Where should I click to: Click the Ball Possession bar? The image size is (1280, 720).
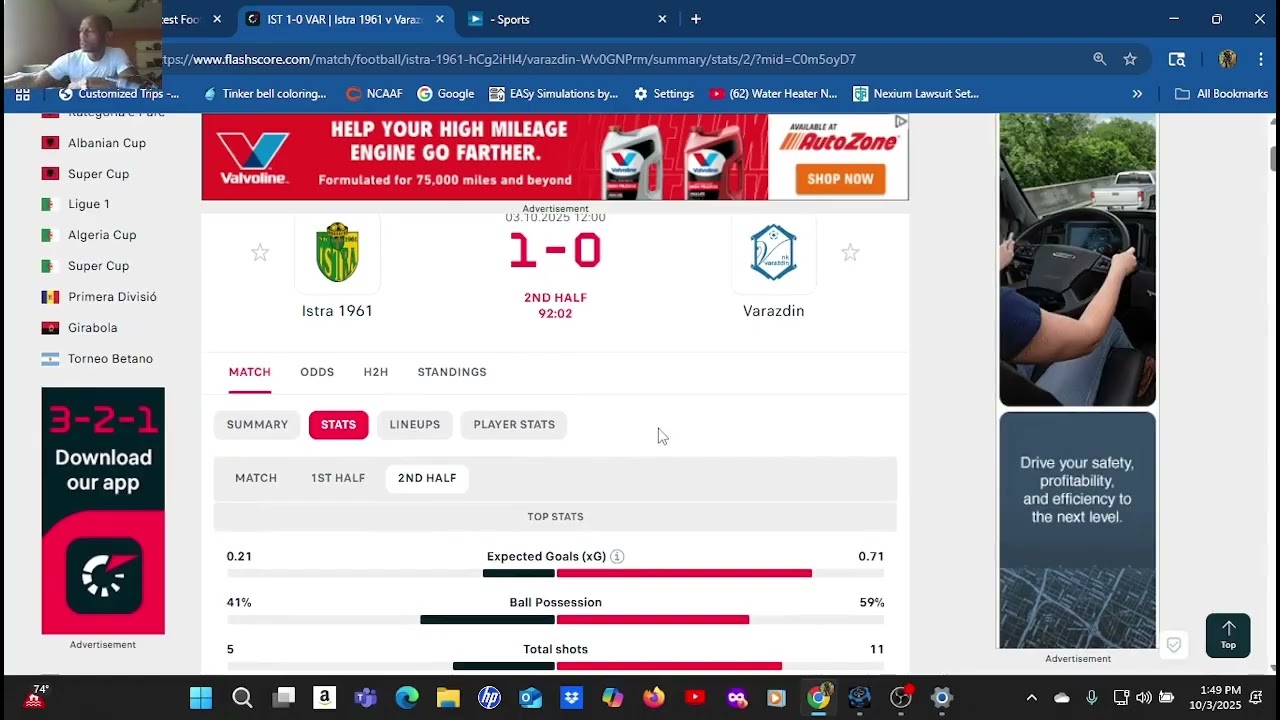coord(555,620)
